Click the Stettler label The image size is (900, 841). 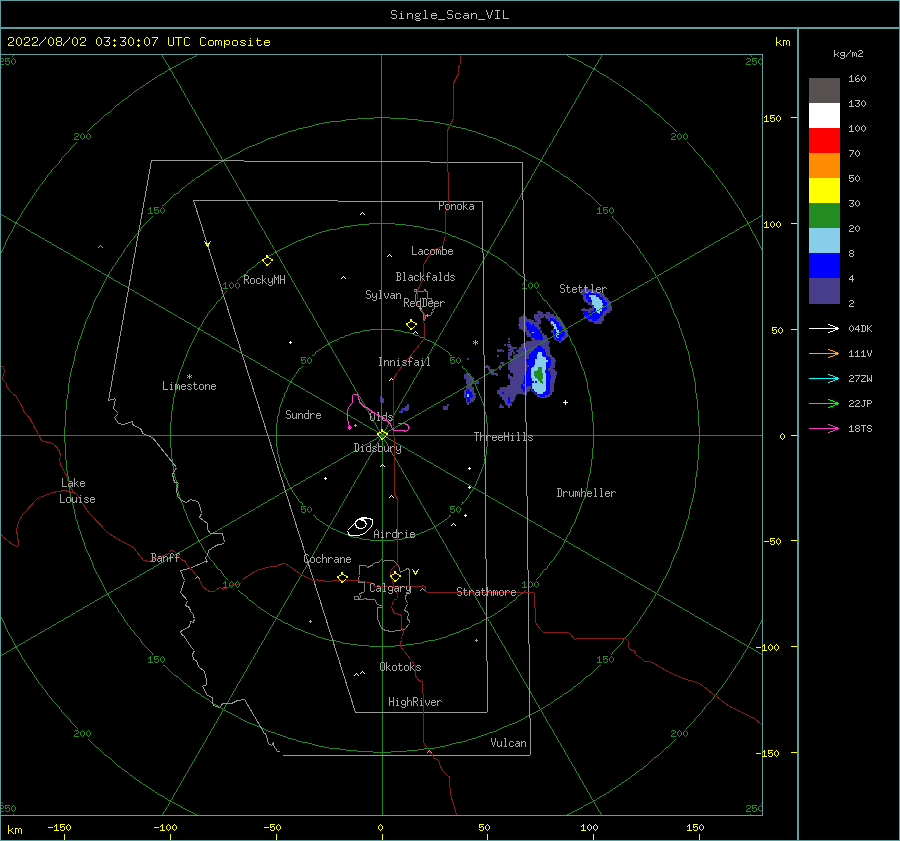(x=583, y=289)
